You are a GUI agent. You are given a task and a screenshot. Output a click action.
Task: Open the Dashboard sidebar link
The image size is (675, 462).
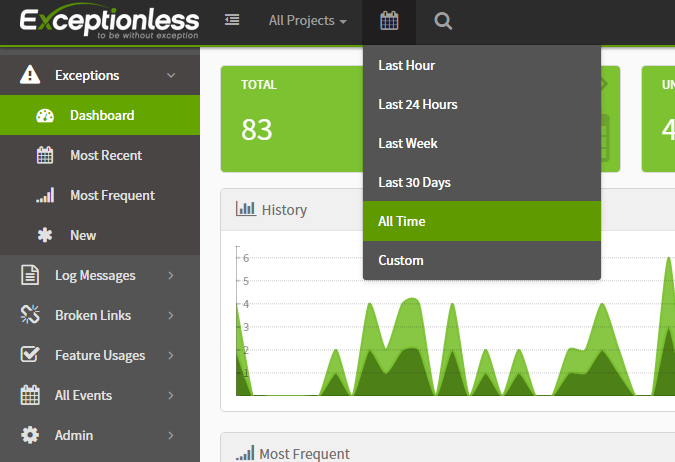pyautogui.click(x=101, y=115)
